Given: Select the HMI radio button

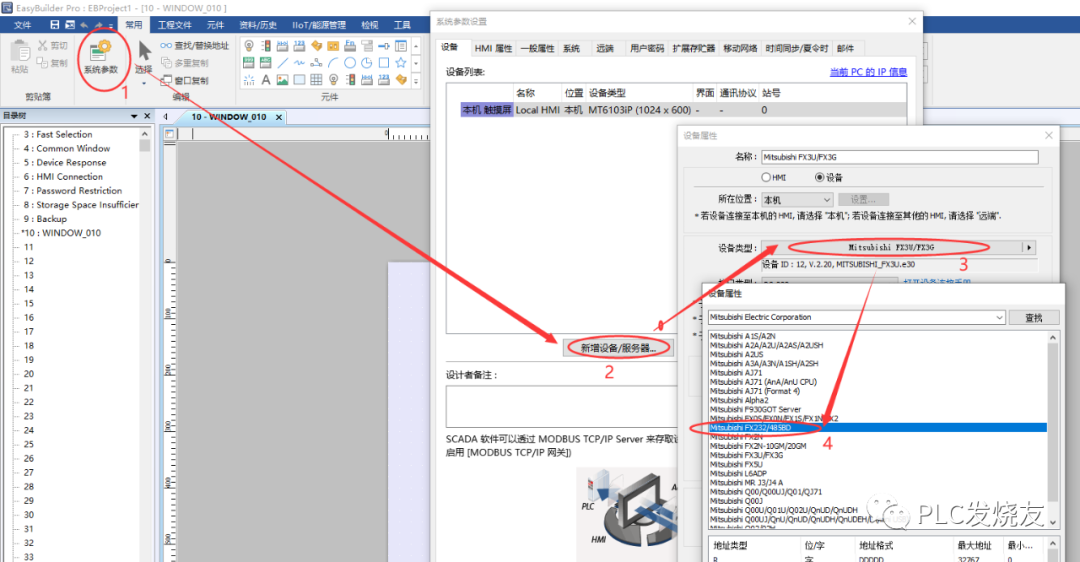Looking at the screenshot, I should [x=767, y=177].
